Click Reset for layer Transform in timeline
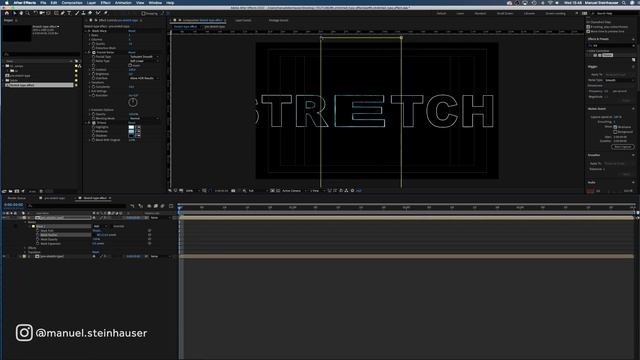The height and width of the screenshot is (360, 640). [96, 252]
